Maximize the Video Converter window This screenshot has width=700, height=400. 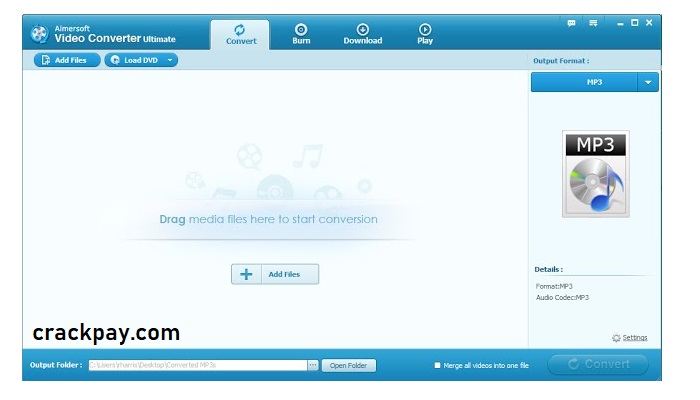coord(634,23)
